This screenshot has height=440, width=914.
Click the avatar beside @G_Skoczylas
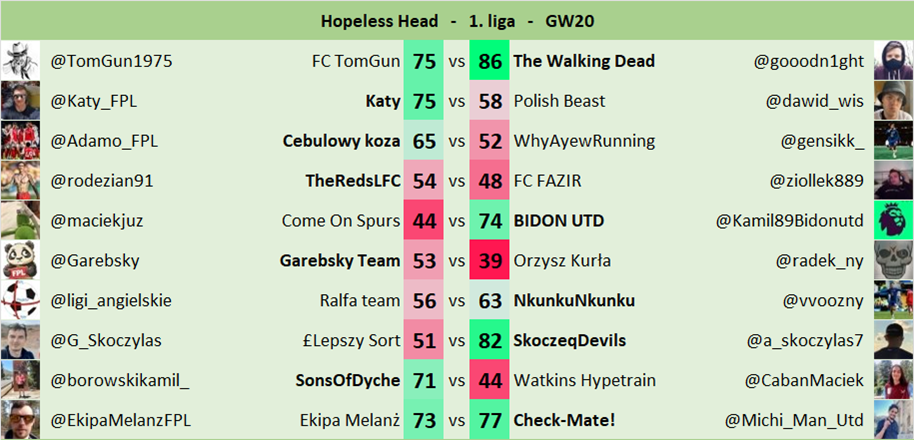click(20, 341)
